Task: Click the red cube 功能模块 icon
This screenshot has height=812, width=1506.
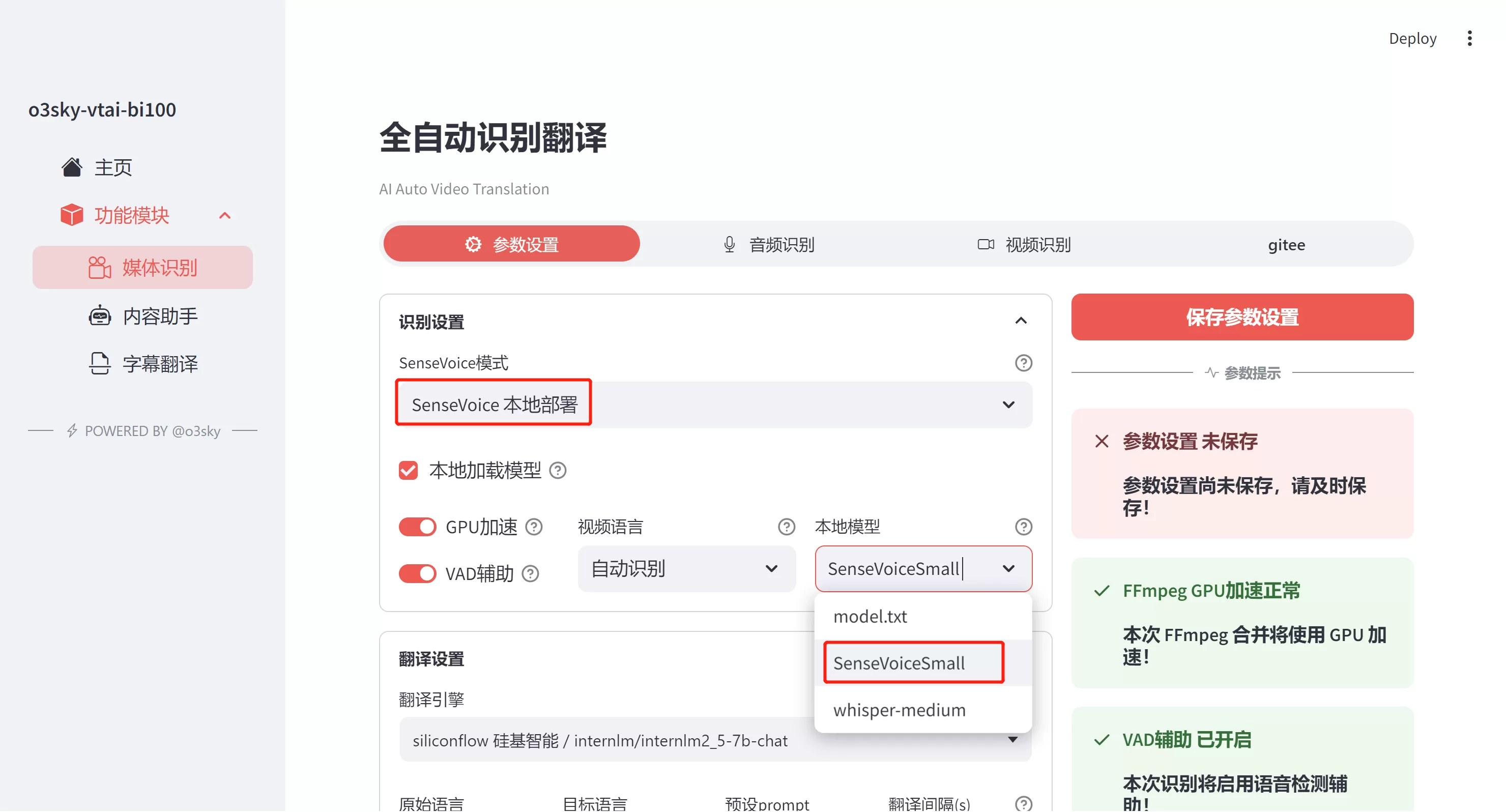Action: 72,215
